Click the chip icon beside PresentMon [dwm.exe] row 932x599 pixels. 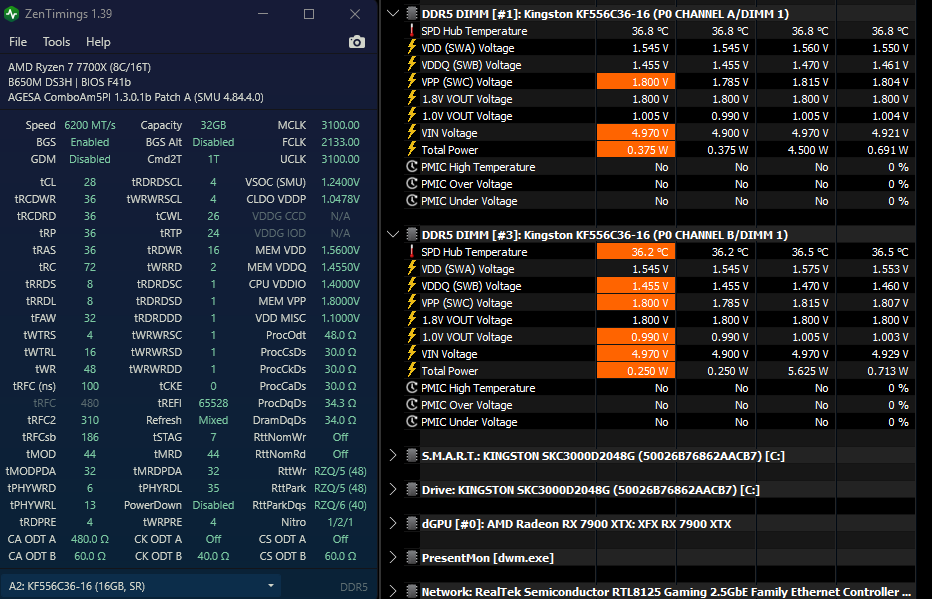click(411, 557)
